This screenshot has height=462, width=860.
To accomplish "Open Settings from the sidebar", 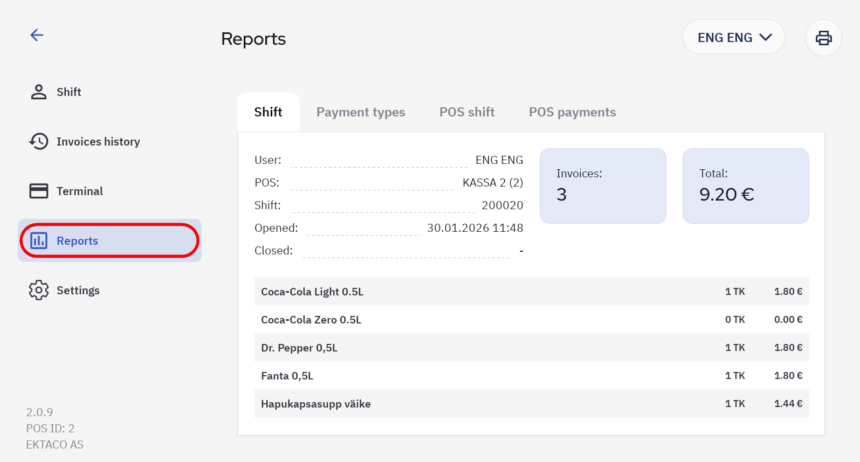I will (78, 290).
